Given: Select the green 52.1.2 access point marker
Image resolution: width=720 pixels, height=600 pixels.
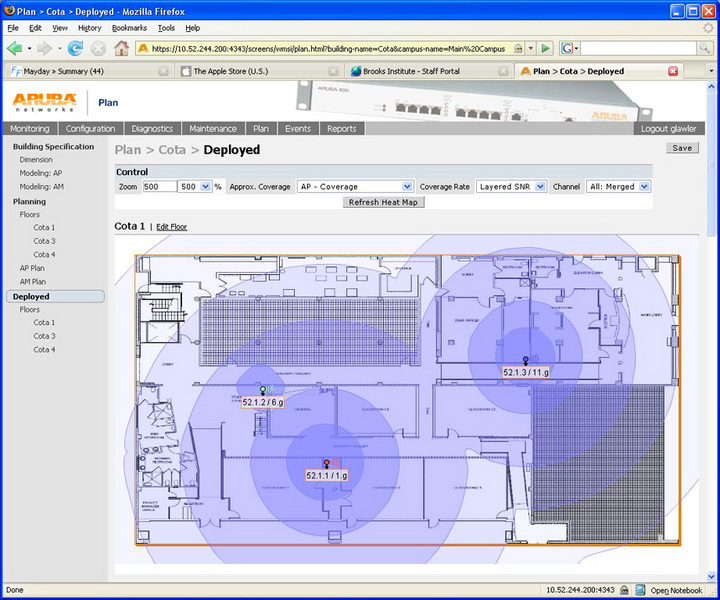Looking at the screenshot, I should point(263,389).
